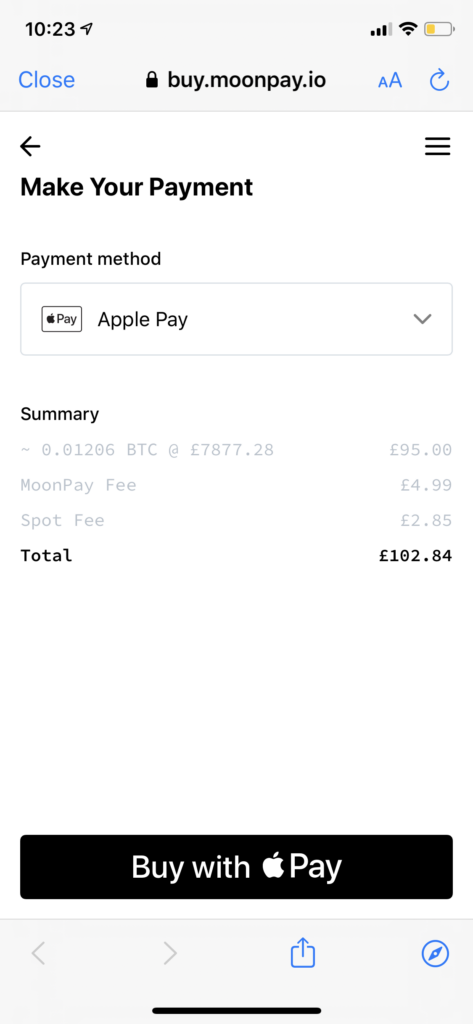
Task: Open the hamburger menu
Action: [438, 146]
